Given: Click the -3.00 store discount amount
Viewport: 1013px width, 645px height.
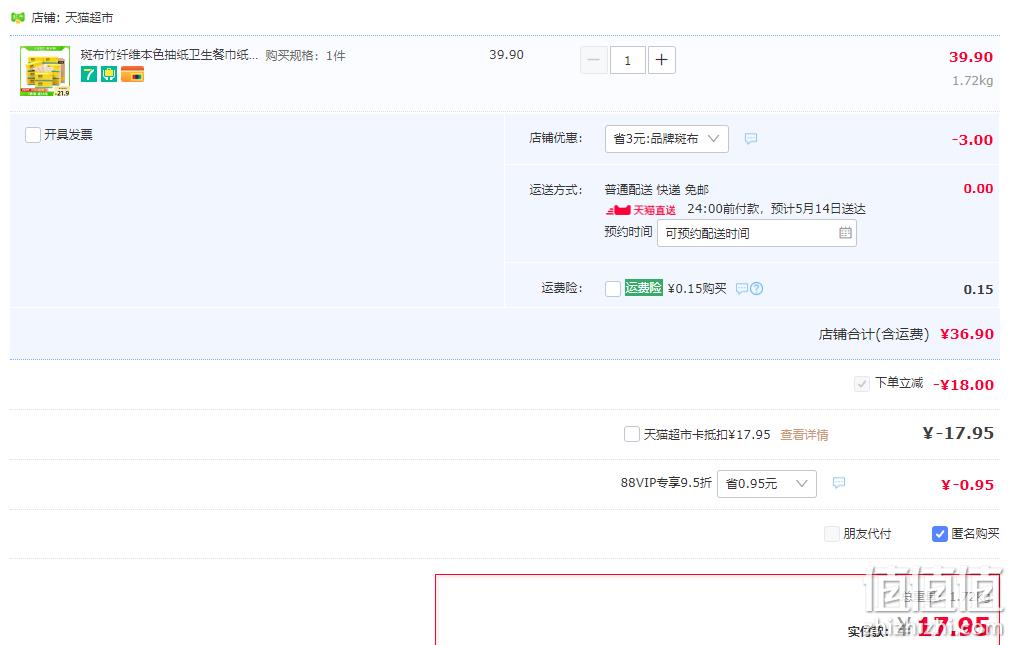Looking at the screenshot, I should [x=972, y=140].
